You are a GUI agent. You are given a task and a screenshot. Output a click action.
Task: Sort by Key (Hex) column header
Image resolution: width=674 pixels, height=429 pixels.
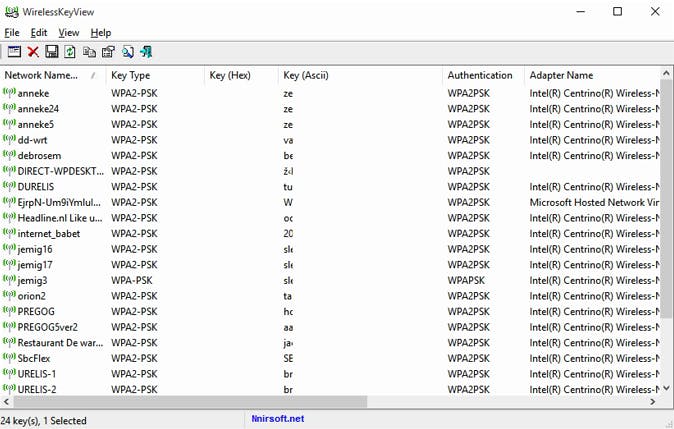click(x=241, y=75)
